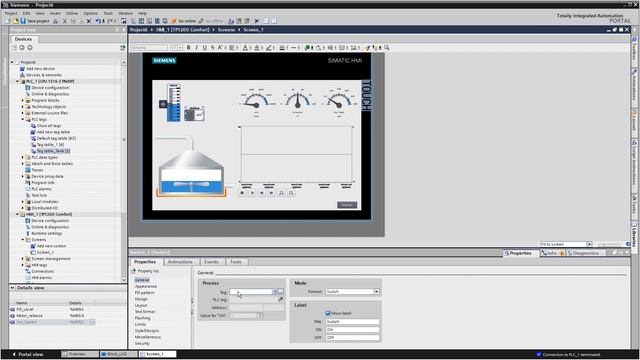Open the tag browse ellipsis button
Screen dimensions: 640x360
coord(281,292)
